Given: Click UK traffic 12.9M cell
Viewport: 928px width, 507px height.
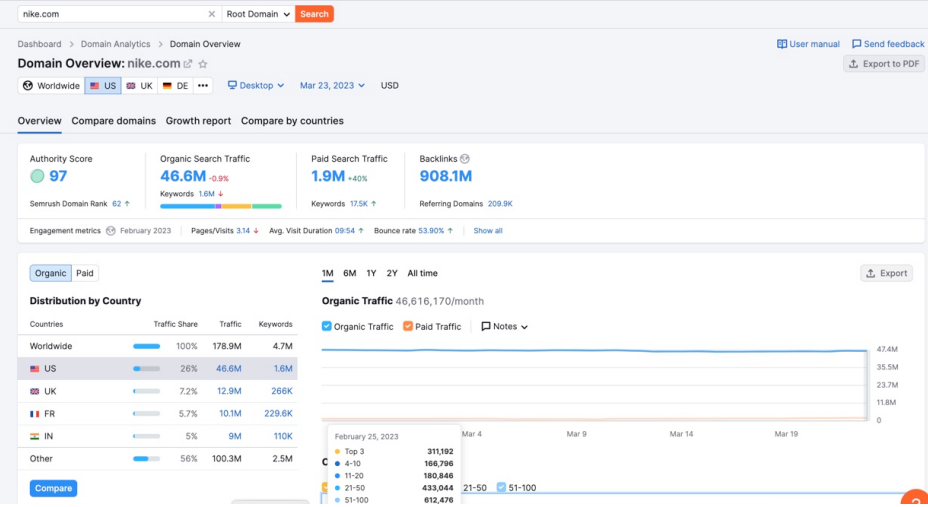Looking at the screenshot, I should tap(229, 391).
